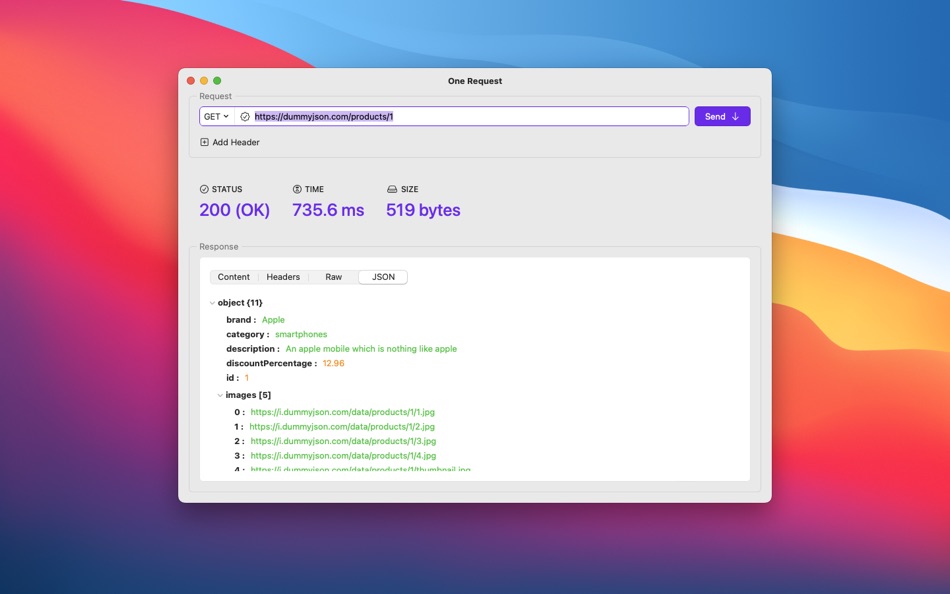Click the SIZE drive icon

tap(392, 189)
